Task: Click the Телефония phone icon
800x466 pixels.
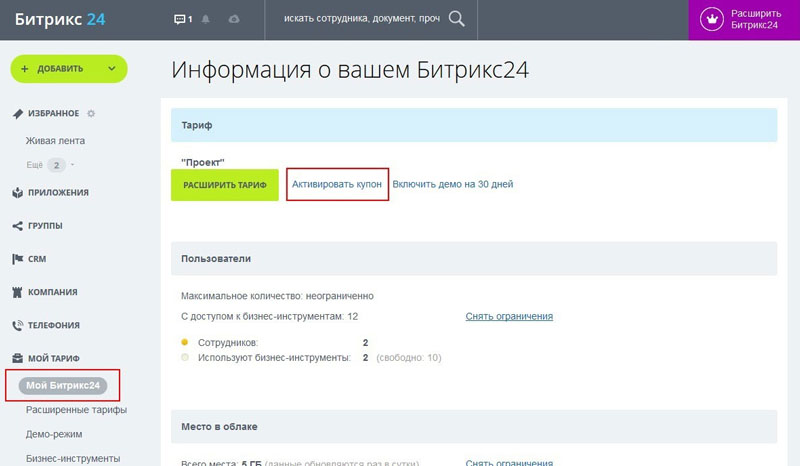Action: pos(18,325)
